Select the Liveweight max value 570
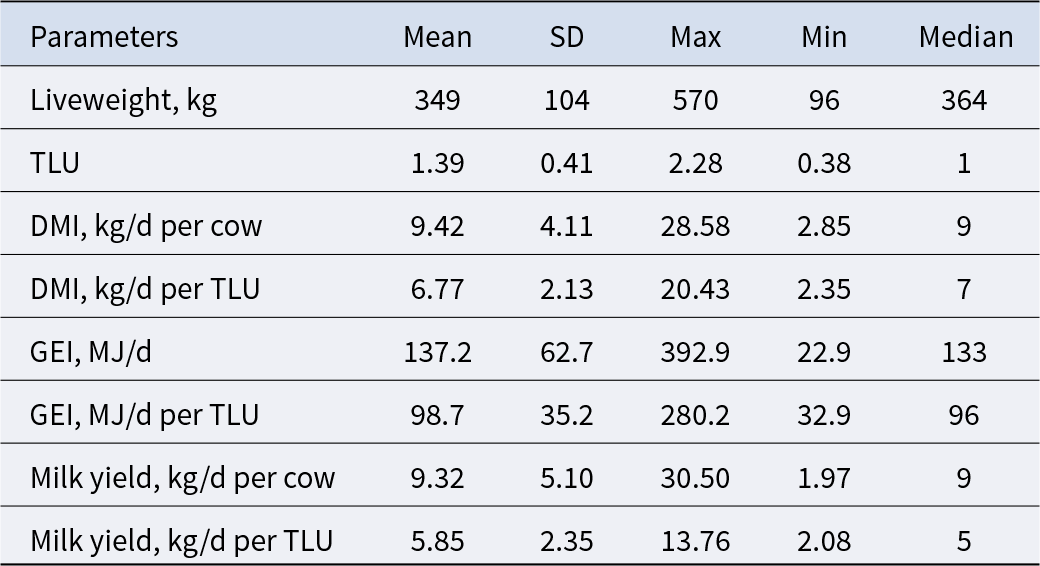 point(695,100)
